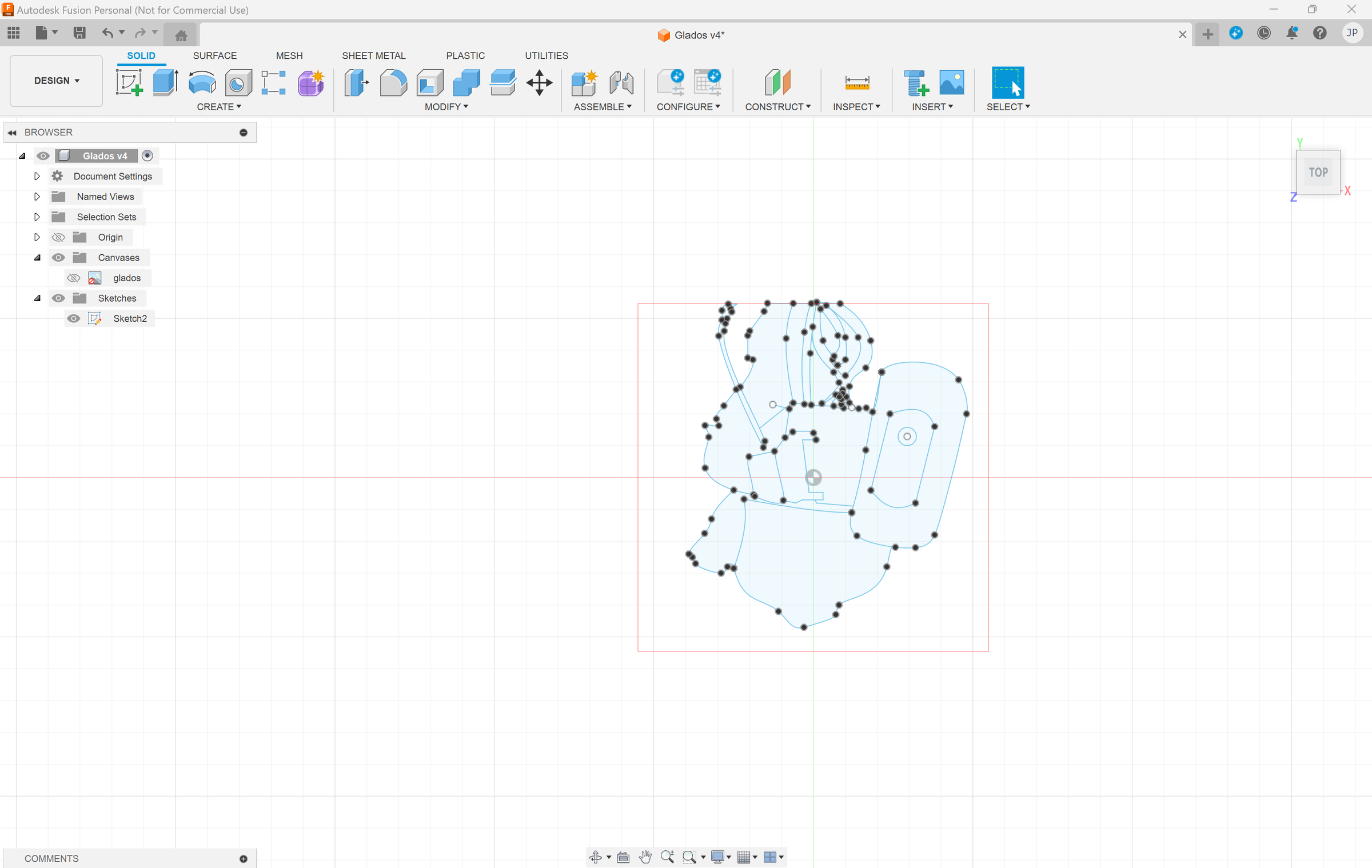Open the notifications bell
This screenshot has width=1372, height=868.
pyautogui.click(x=1292, y=33)
